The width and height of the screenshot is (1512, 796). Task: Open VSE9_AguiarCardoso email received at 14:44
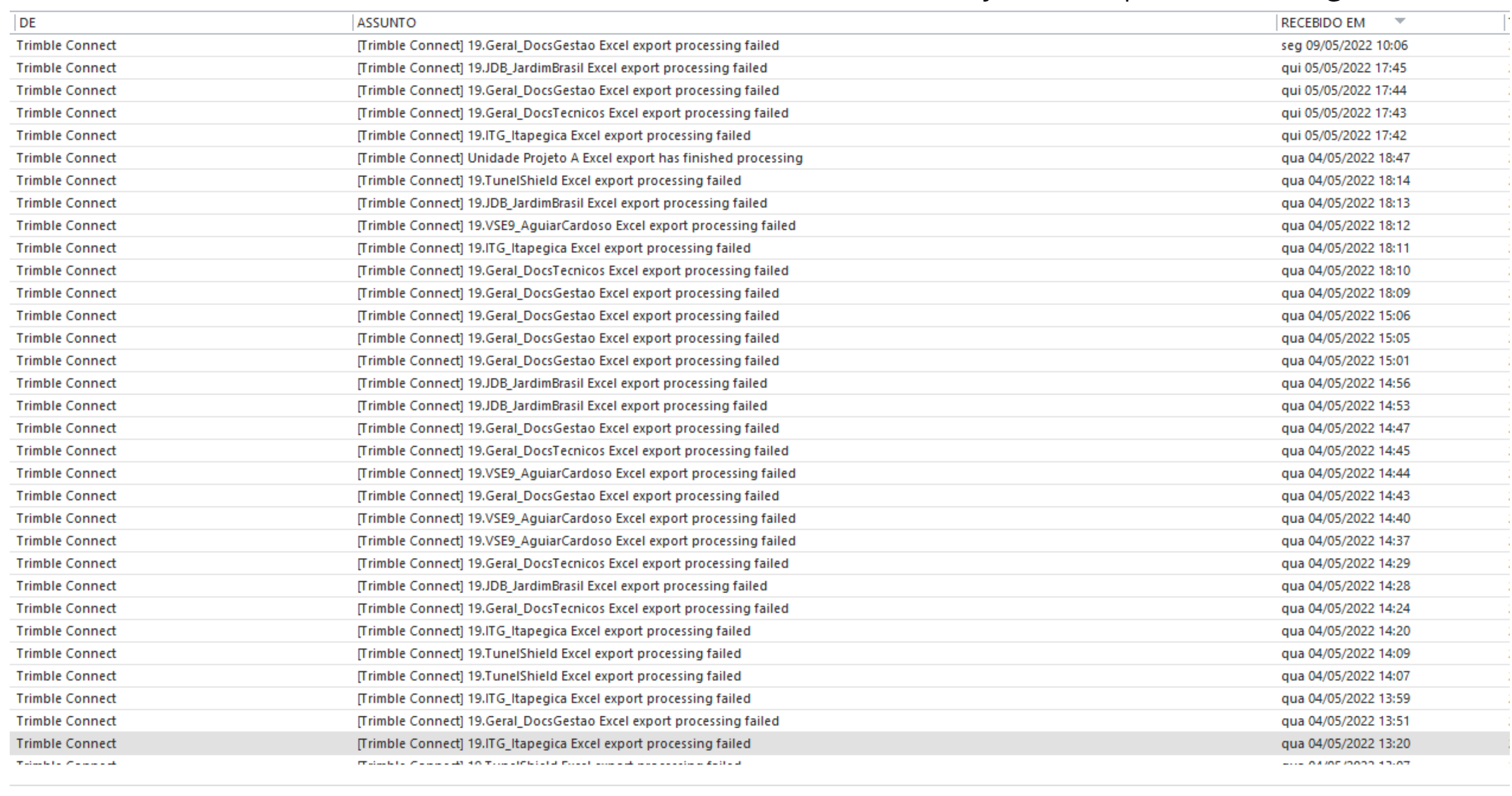759,473
